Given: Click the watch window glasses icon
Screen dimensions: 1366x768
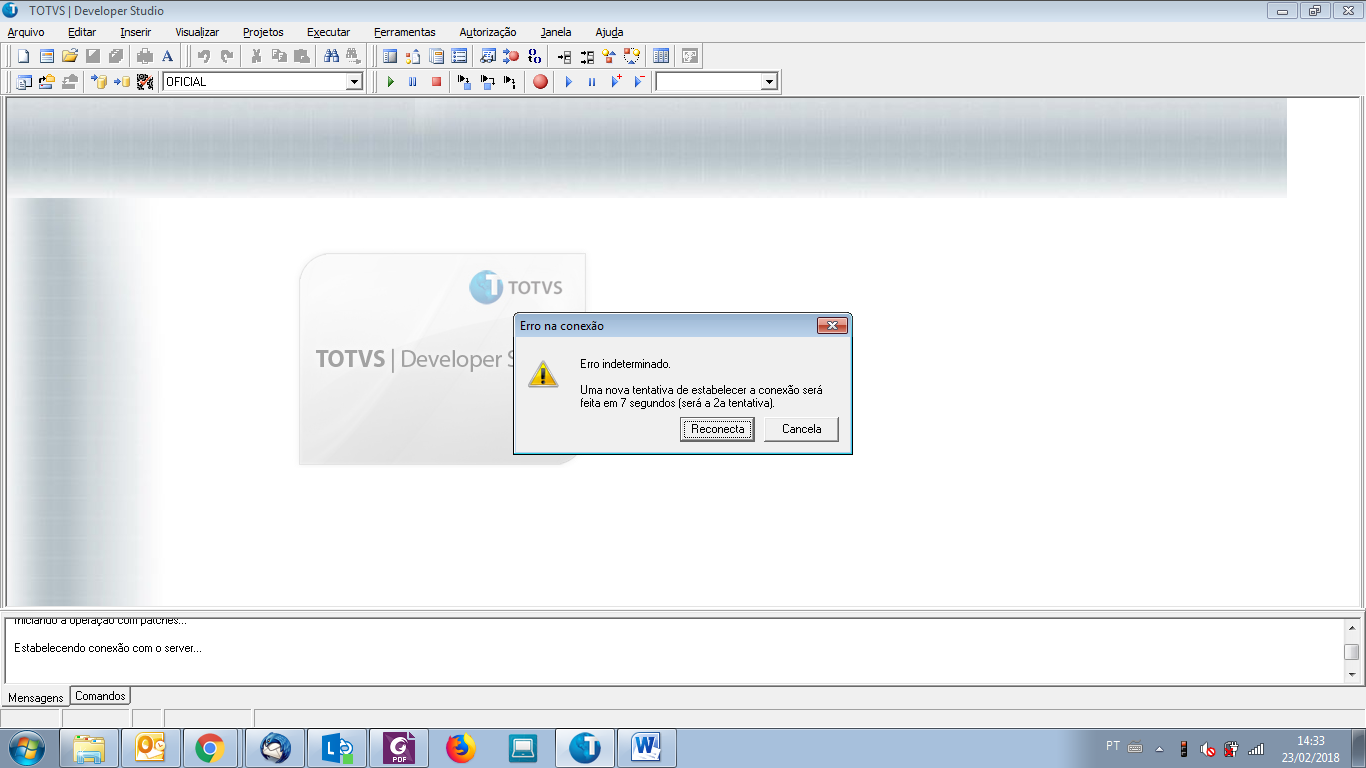Looking at the screenshot, I should (x=488, y=56).
